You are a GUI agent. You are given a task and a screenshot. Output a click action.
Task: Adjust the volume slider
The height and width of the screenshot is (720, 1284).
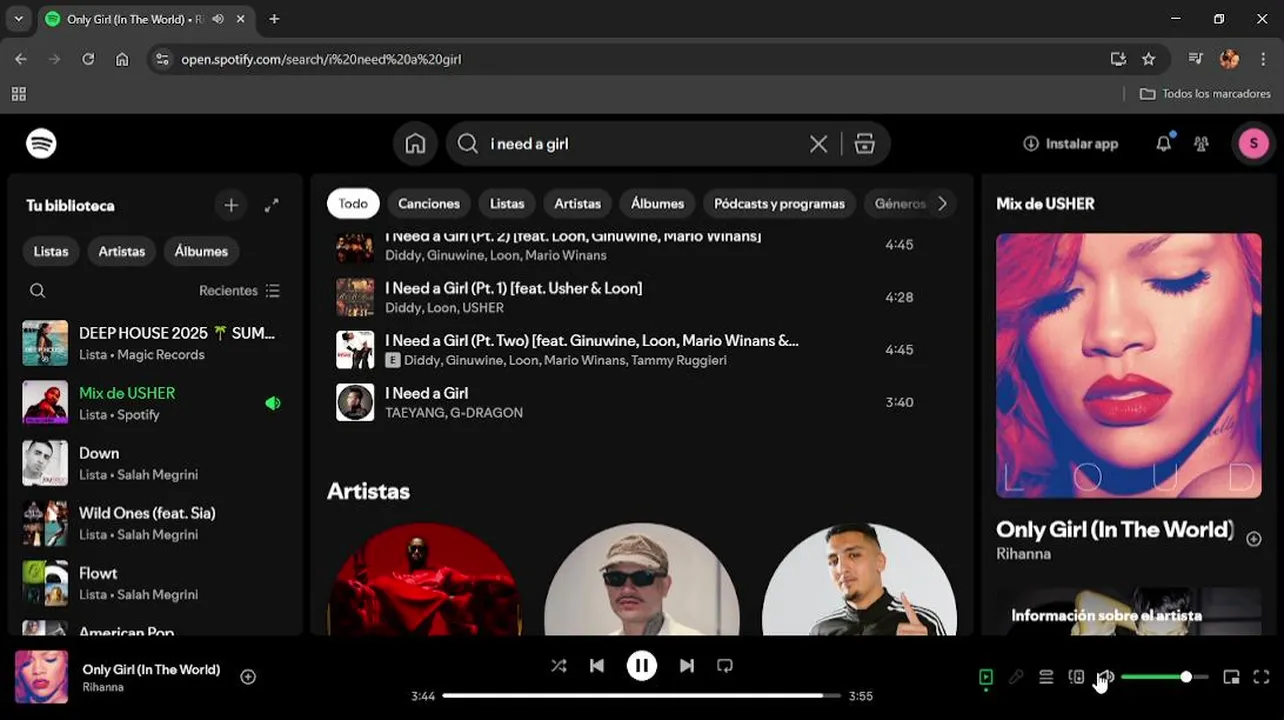[1165, 677]
